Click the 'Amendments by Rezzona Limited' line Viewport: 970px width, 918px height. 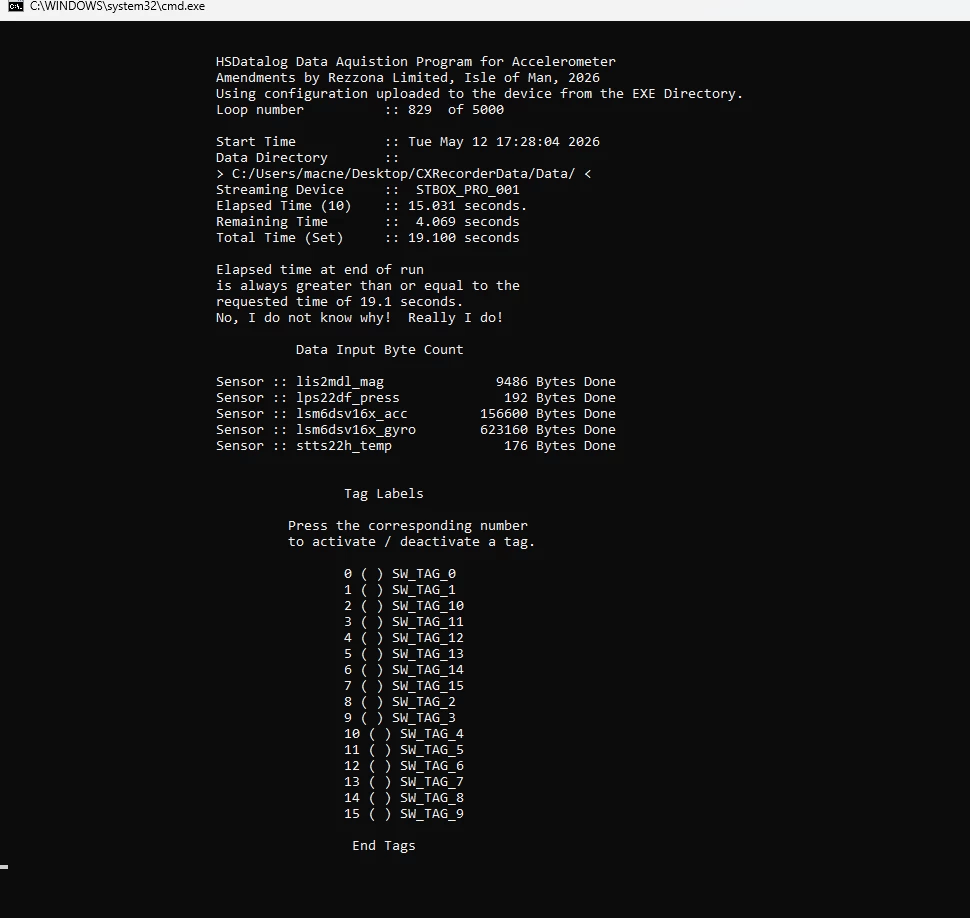408,78
